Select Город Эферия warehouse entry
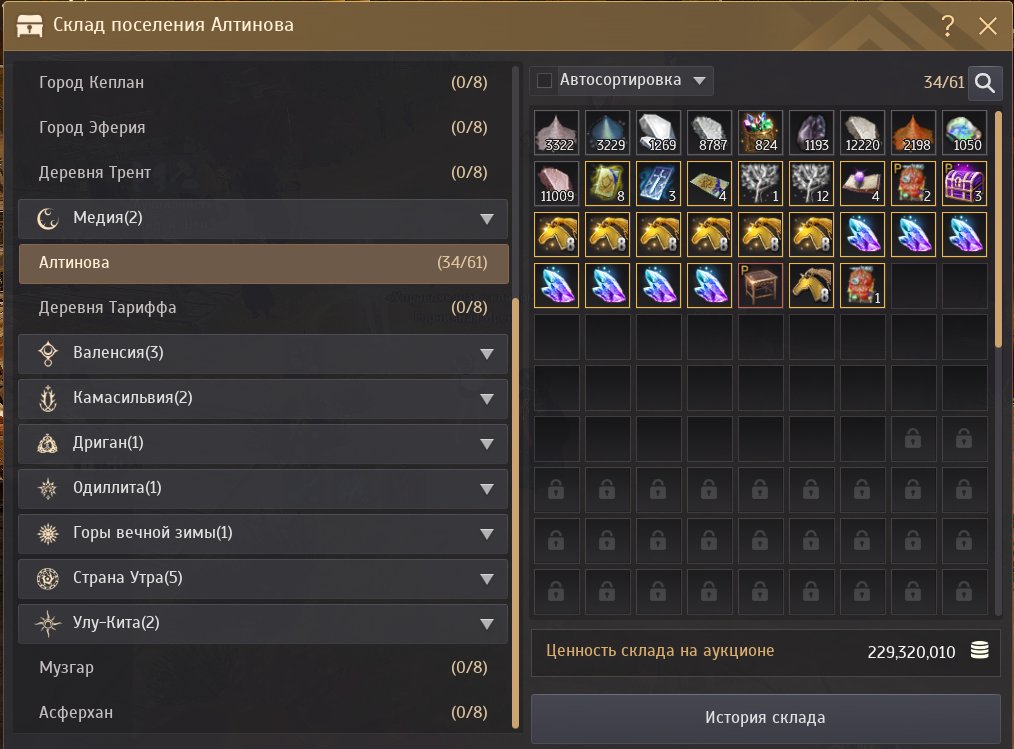 tap(263, 127)
